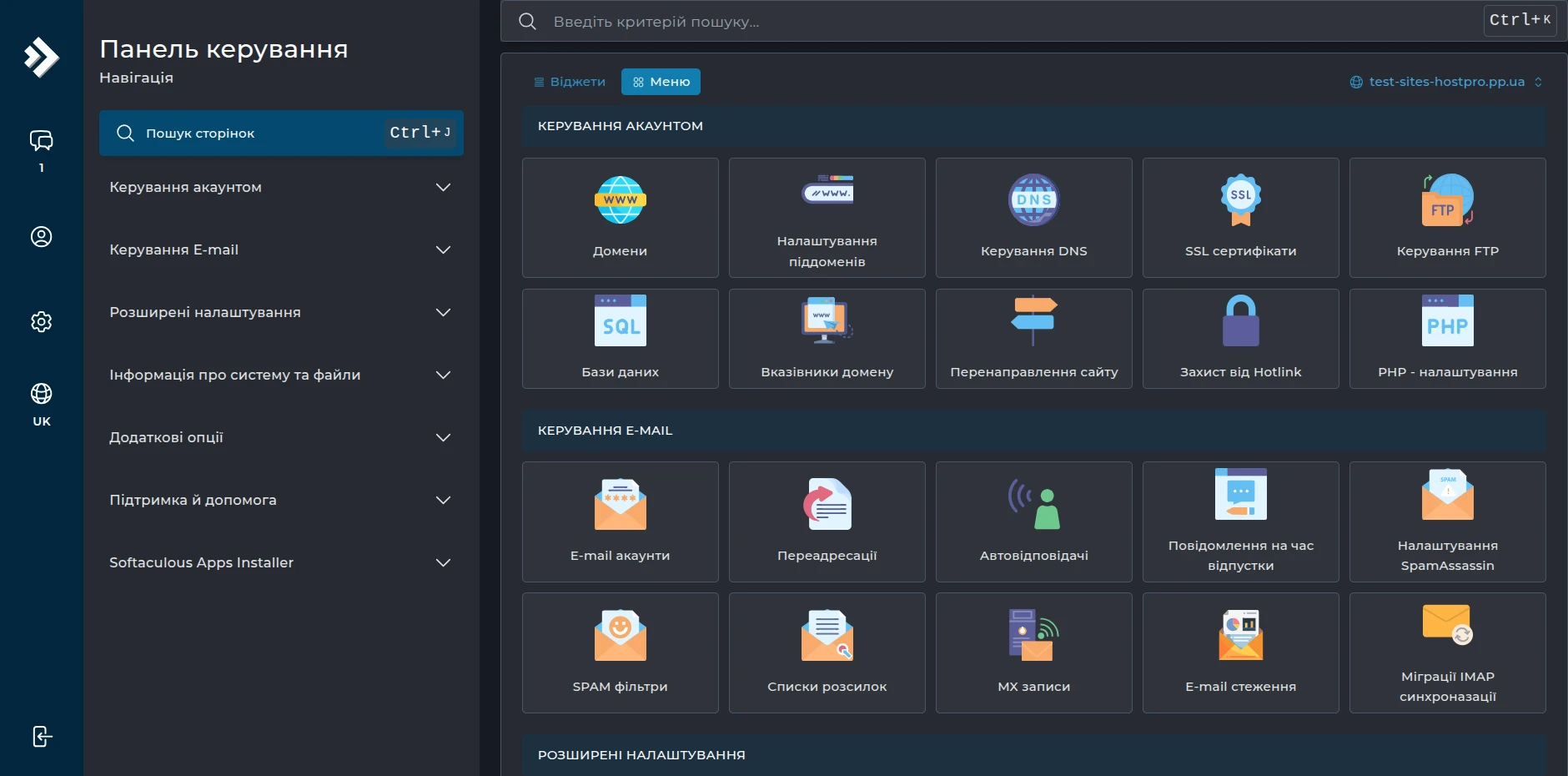The width and height of the screenshot is (1568, 776).
Task: Click the magnifier icon in top search bar
Action: 527,21
